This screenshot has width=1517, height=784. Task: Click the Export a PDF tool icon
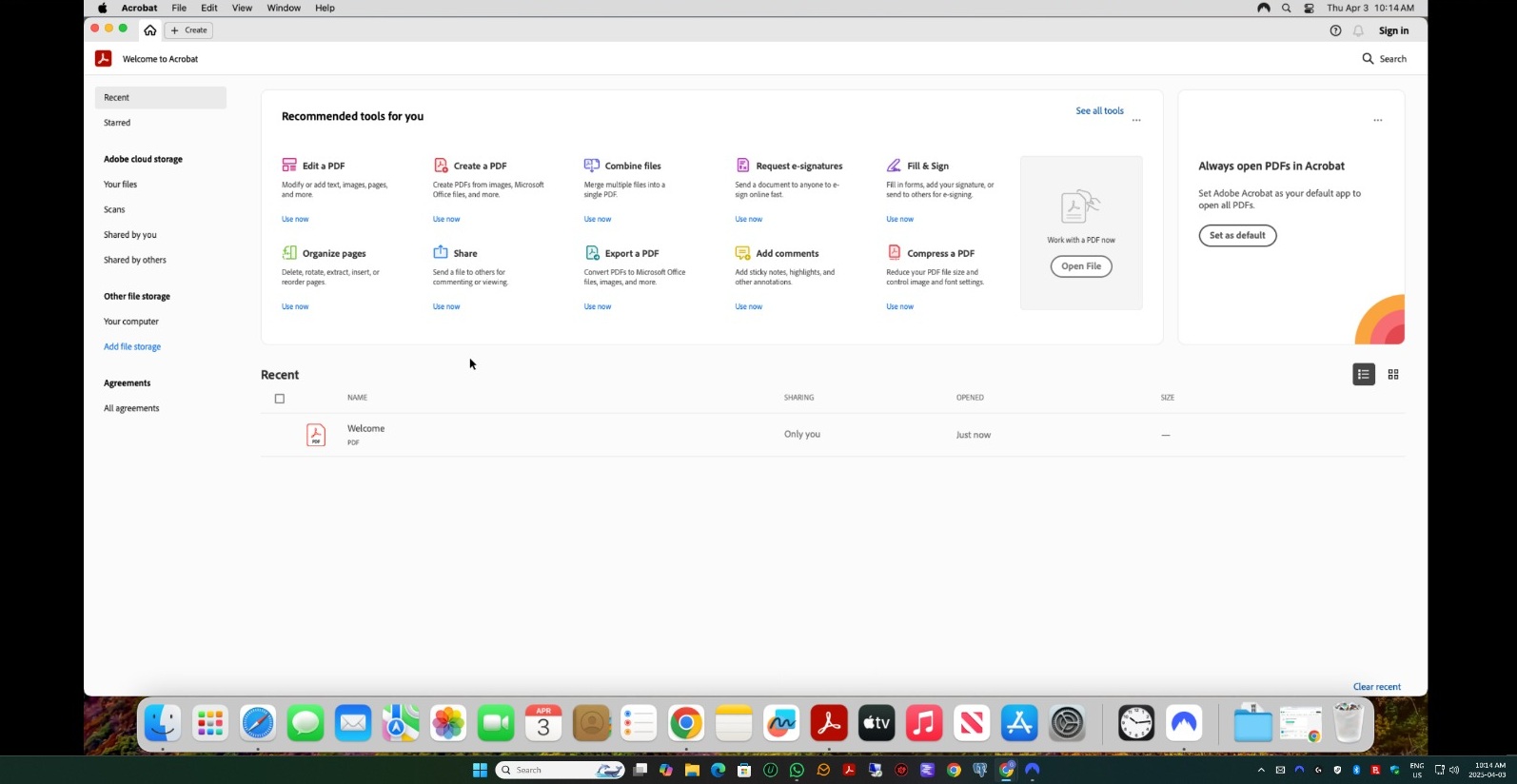[x=592, y=252]
